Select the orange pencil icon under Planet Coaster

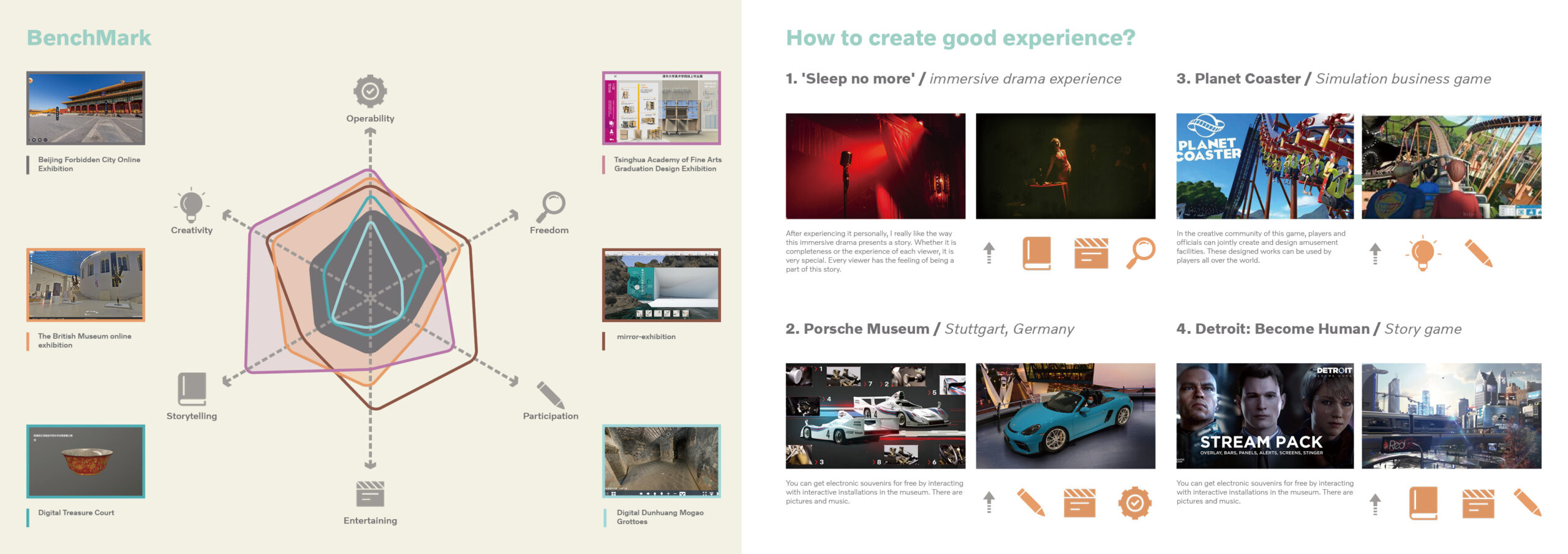[1479, 253]
